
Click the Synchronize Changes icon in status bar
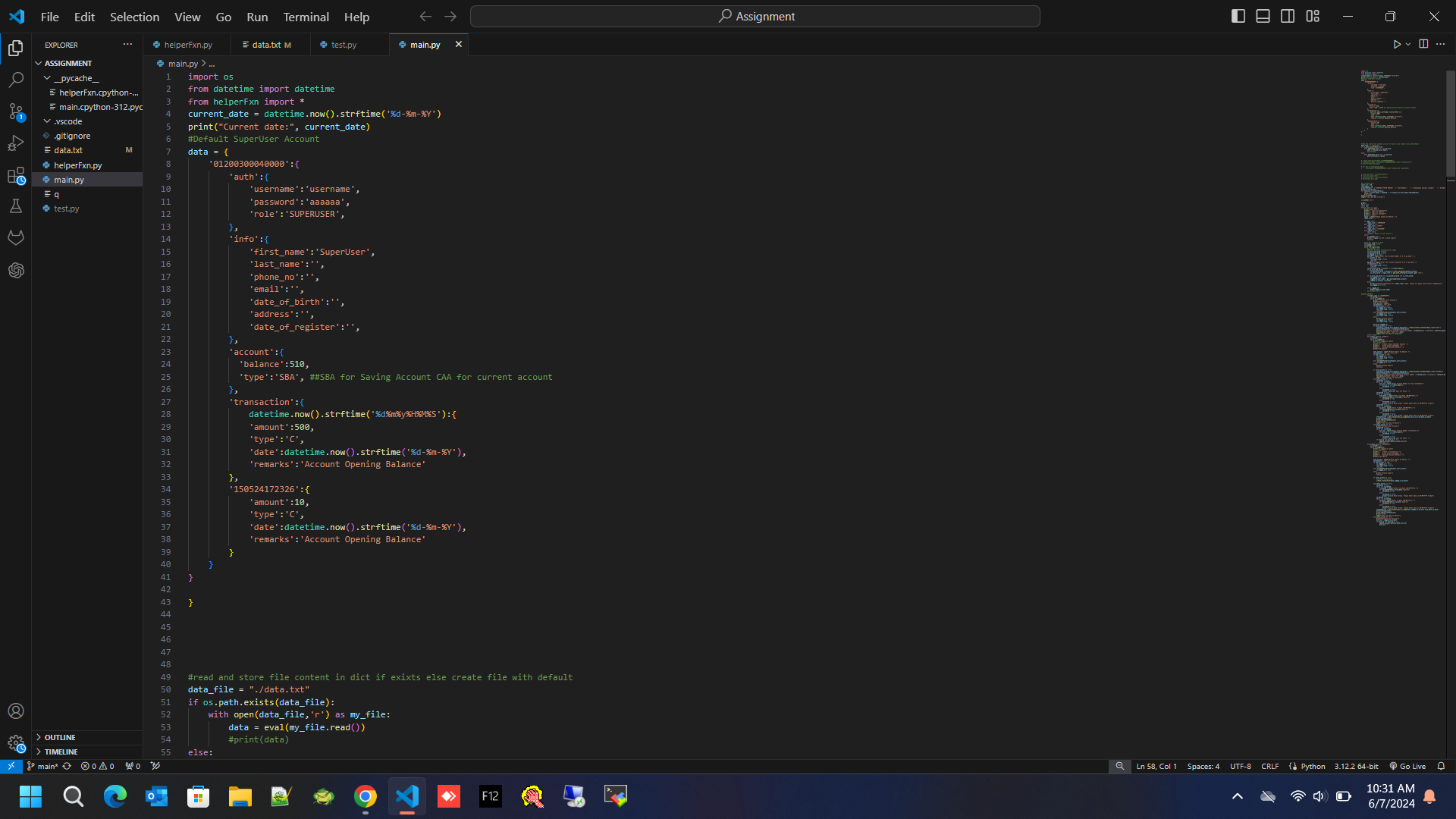coord(67,767)
